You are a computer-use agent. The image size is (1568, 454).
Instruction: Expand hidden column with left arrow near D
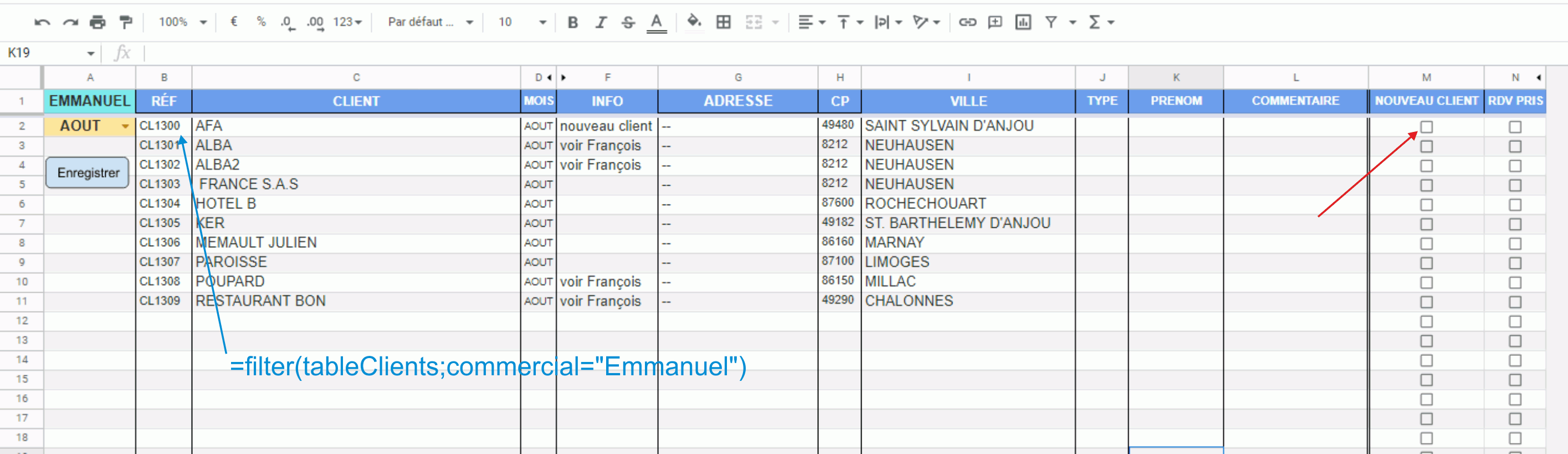549,78
